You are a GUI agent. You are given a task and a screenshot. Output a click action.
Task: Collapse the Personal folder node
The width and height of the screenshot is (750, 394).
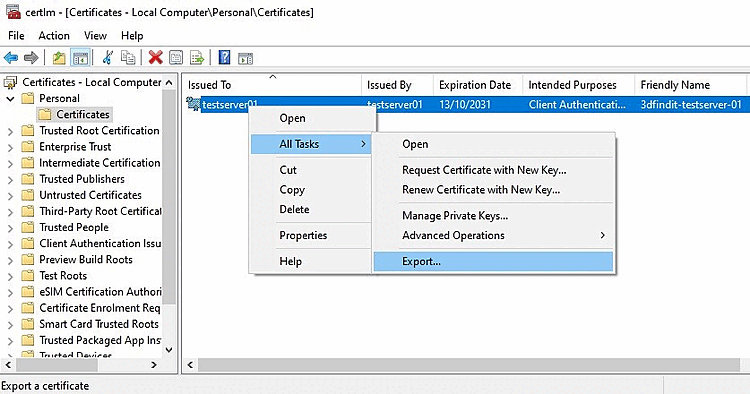(11, 98)
